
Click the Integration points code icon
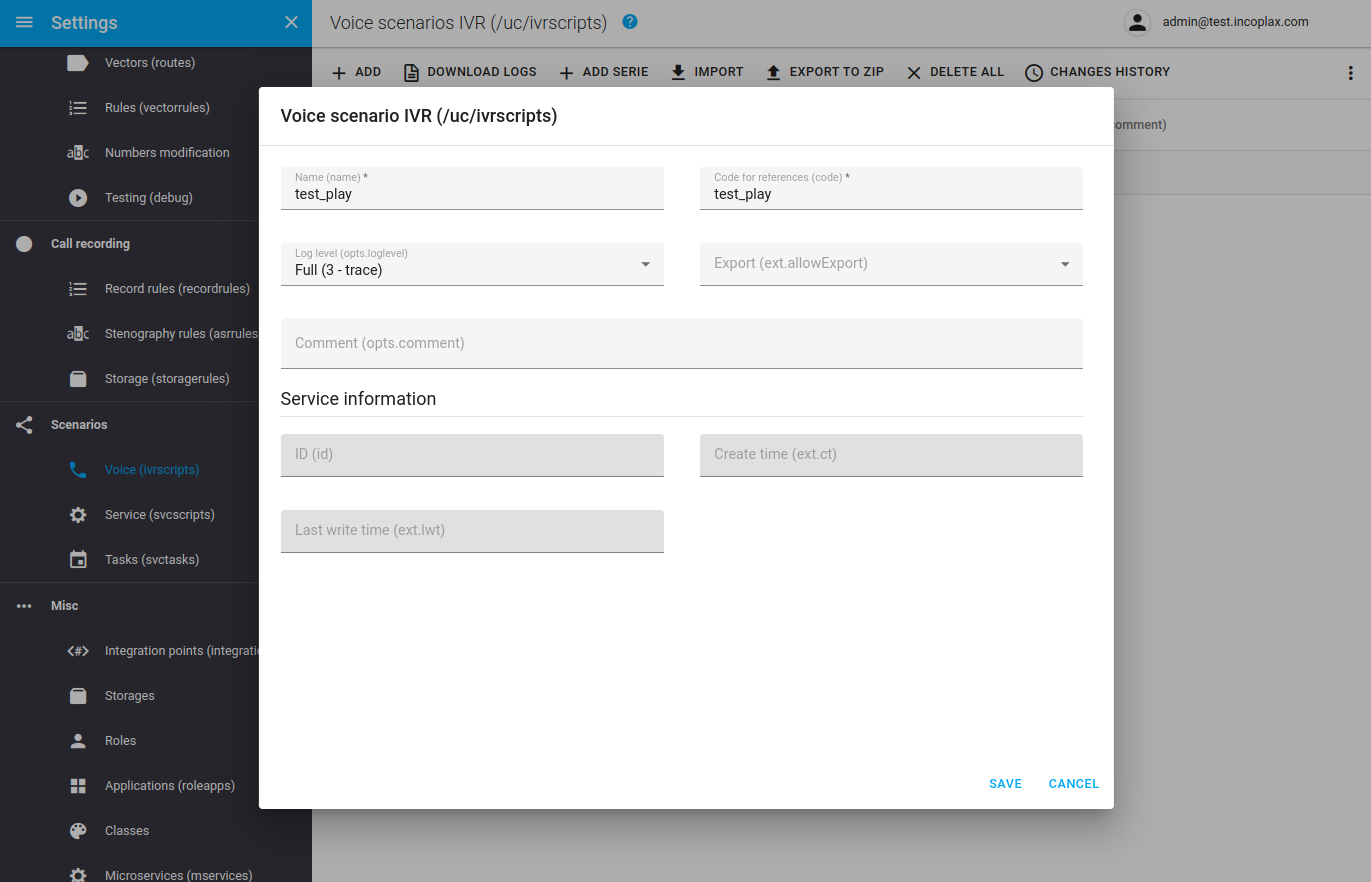tap(78, 651)
